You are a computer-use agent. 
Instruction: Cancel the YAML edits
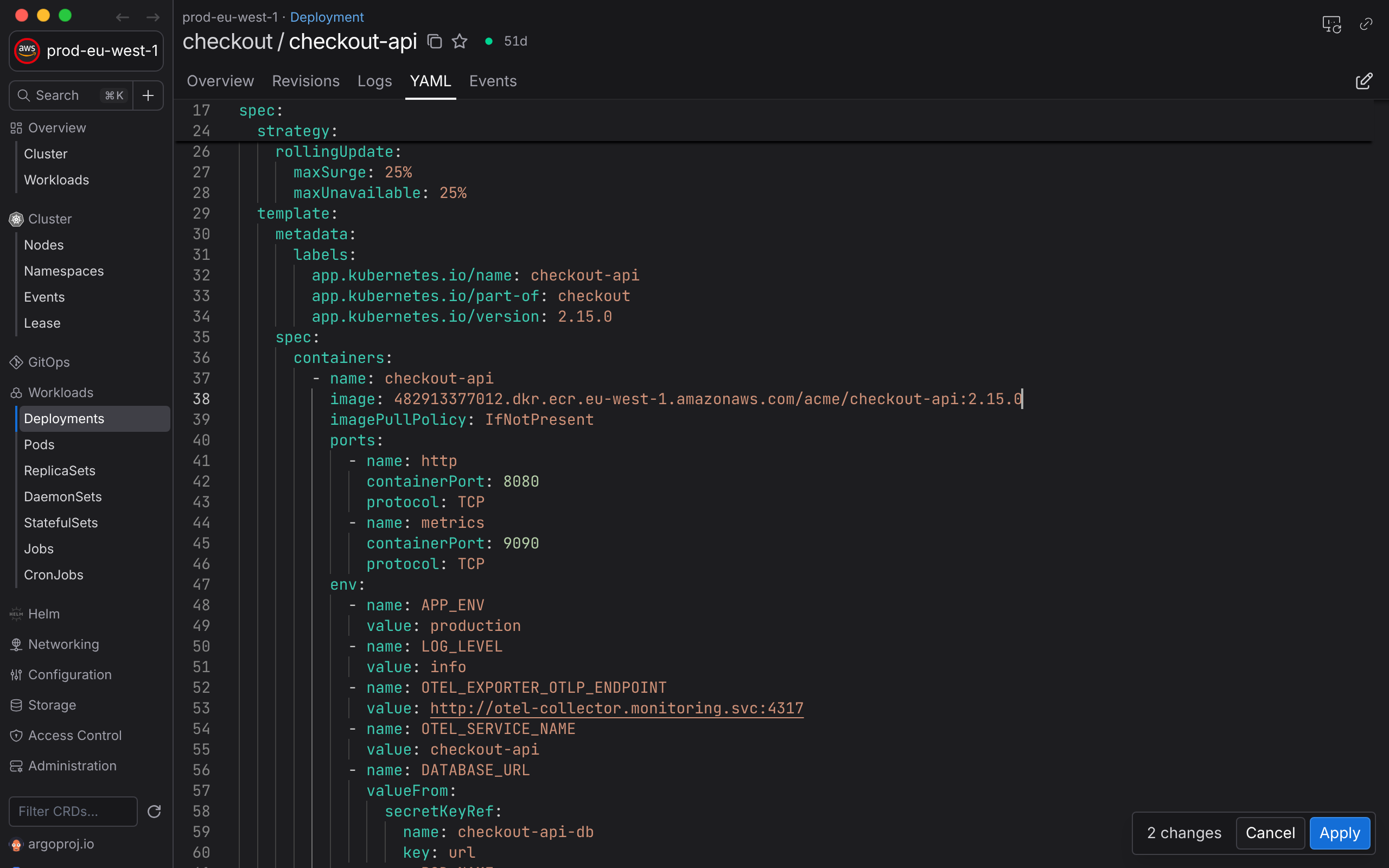1270,832
